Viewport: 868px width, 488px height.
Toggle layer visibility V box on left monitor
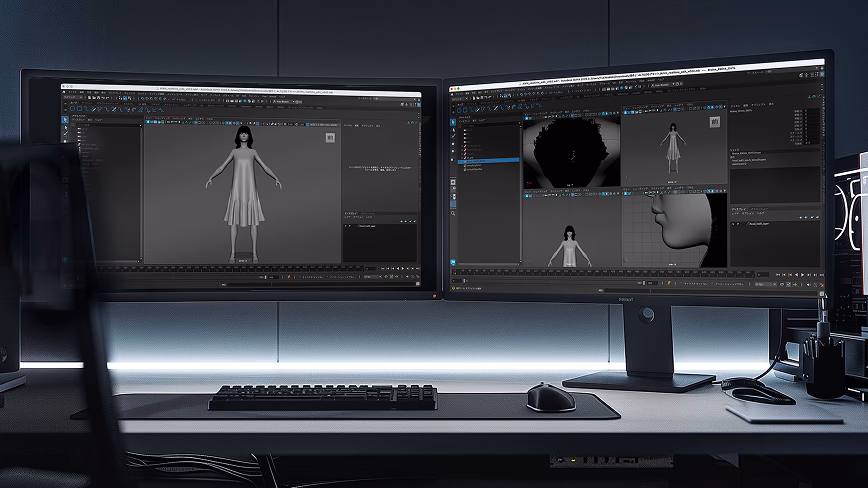pos(345,226)
